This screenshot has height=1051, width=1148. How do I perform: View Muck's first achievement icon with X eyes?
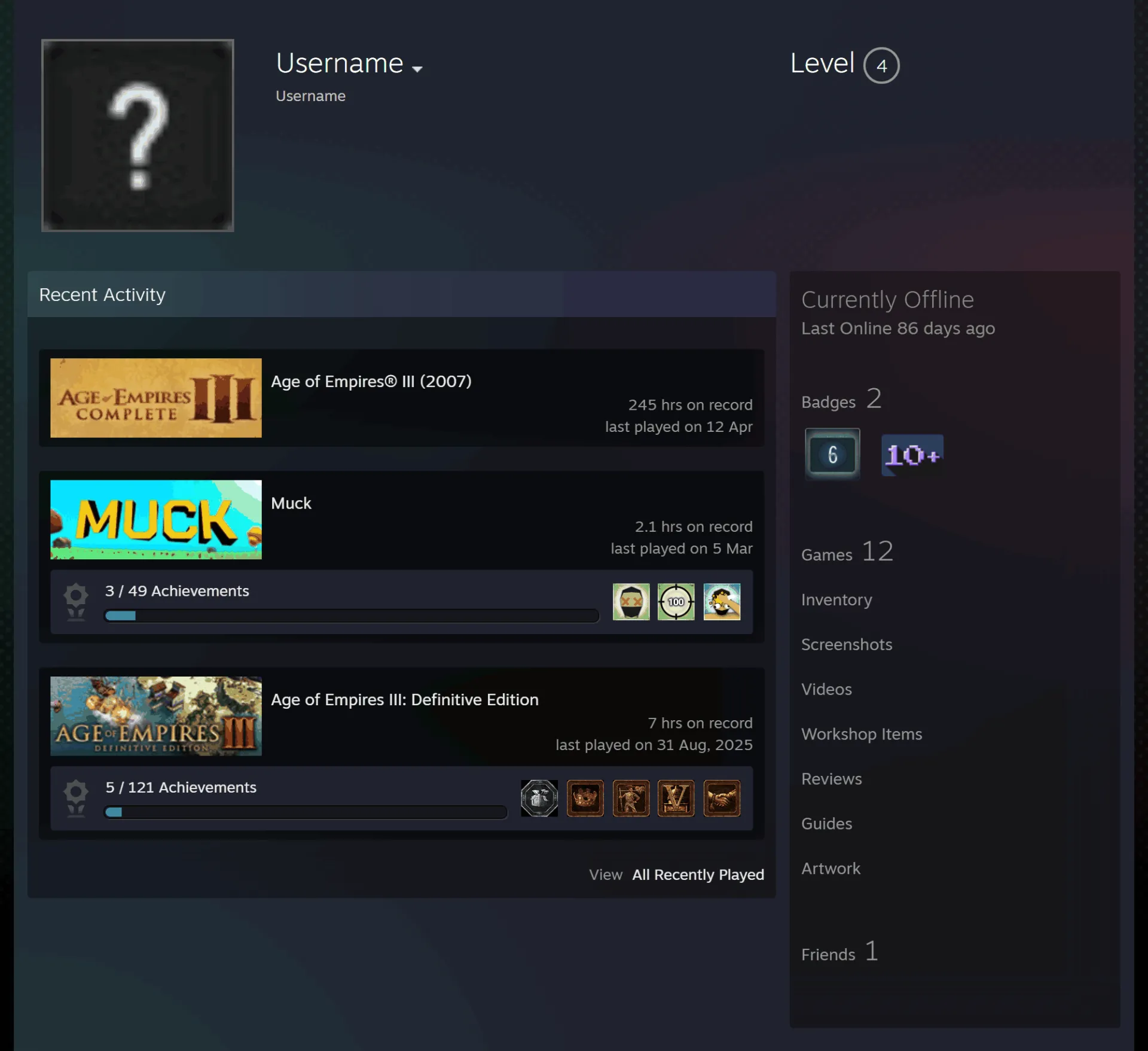click(631, 602)
